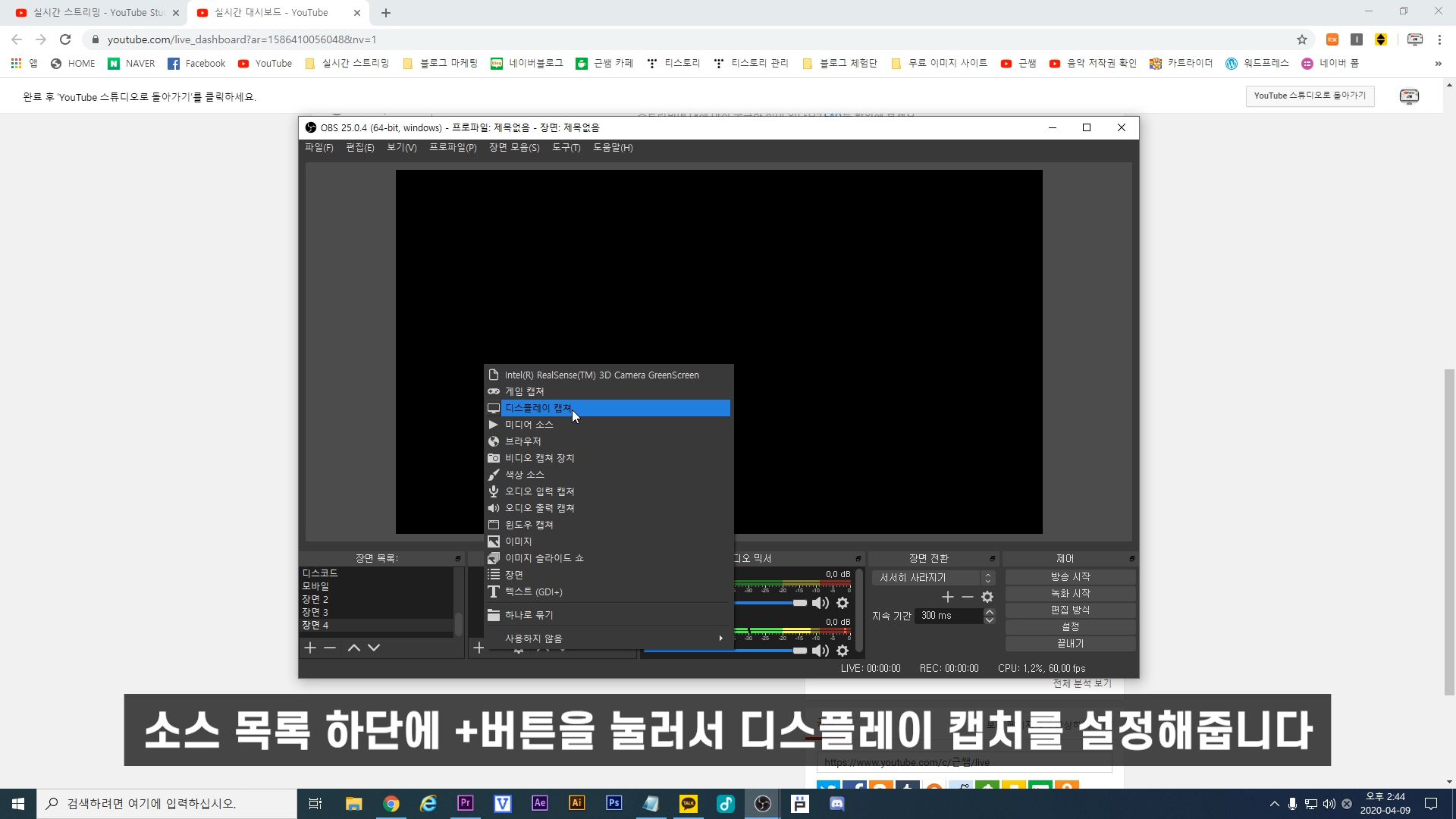The width and height of the screenshot is (1456, 819).
Task: Adjust the lower audio volume slider
Action: (799, 651)
